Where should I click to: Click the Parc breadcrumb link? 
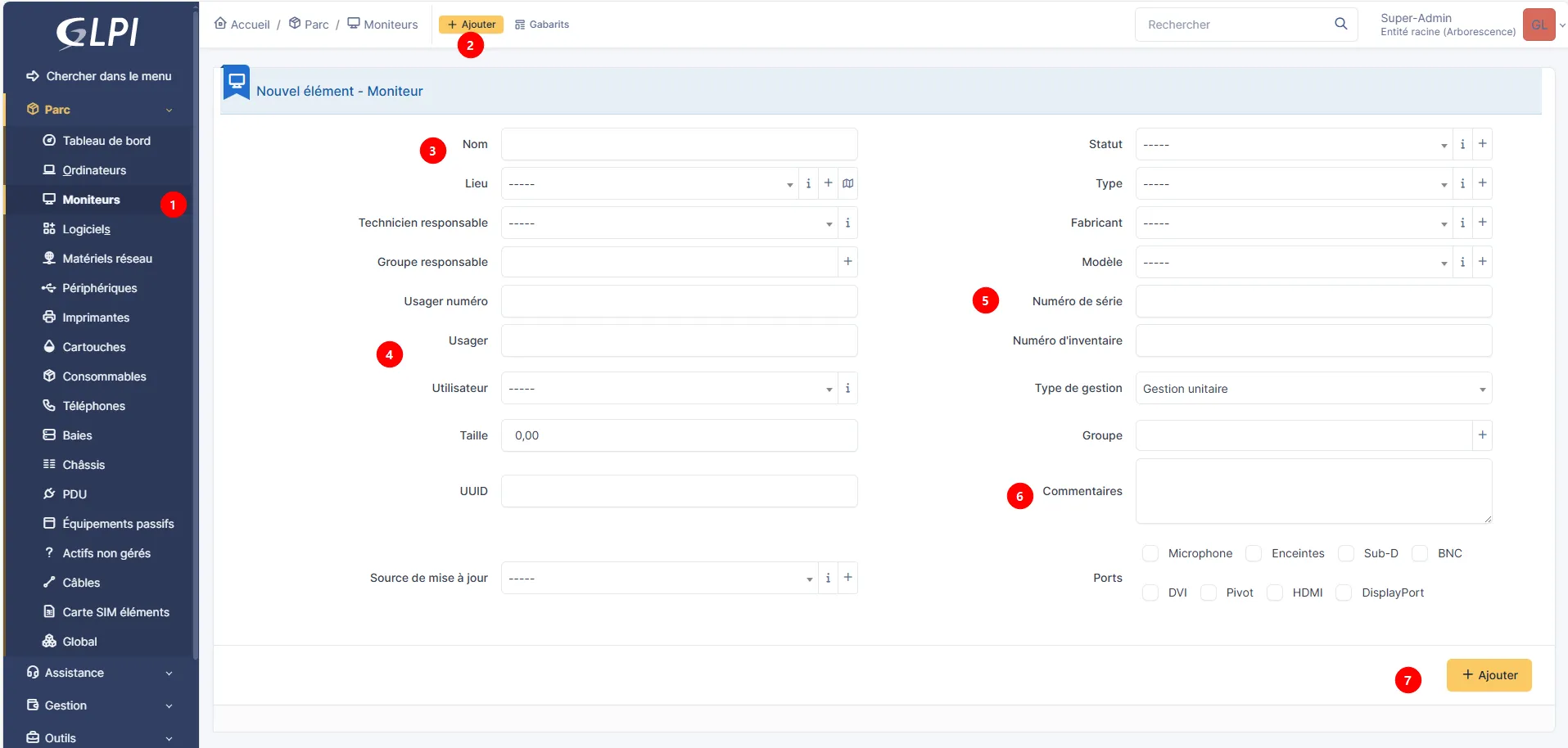point(309,24)
